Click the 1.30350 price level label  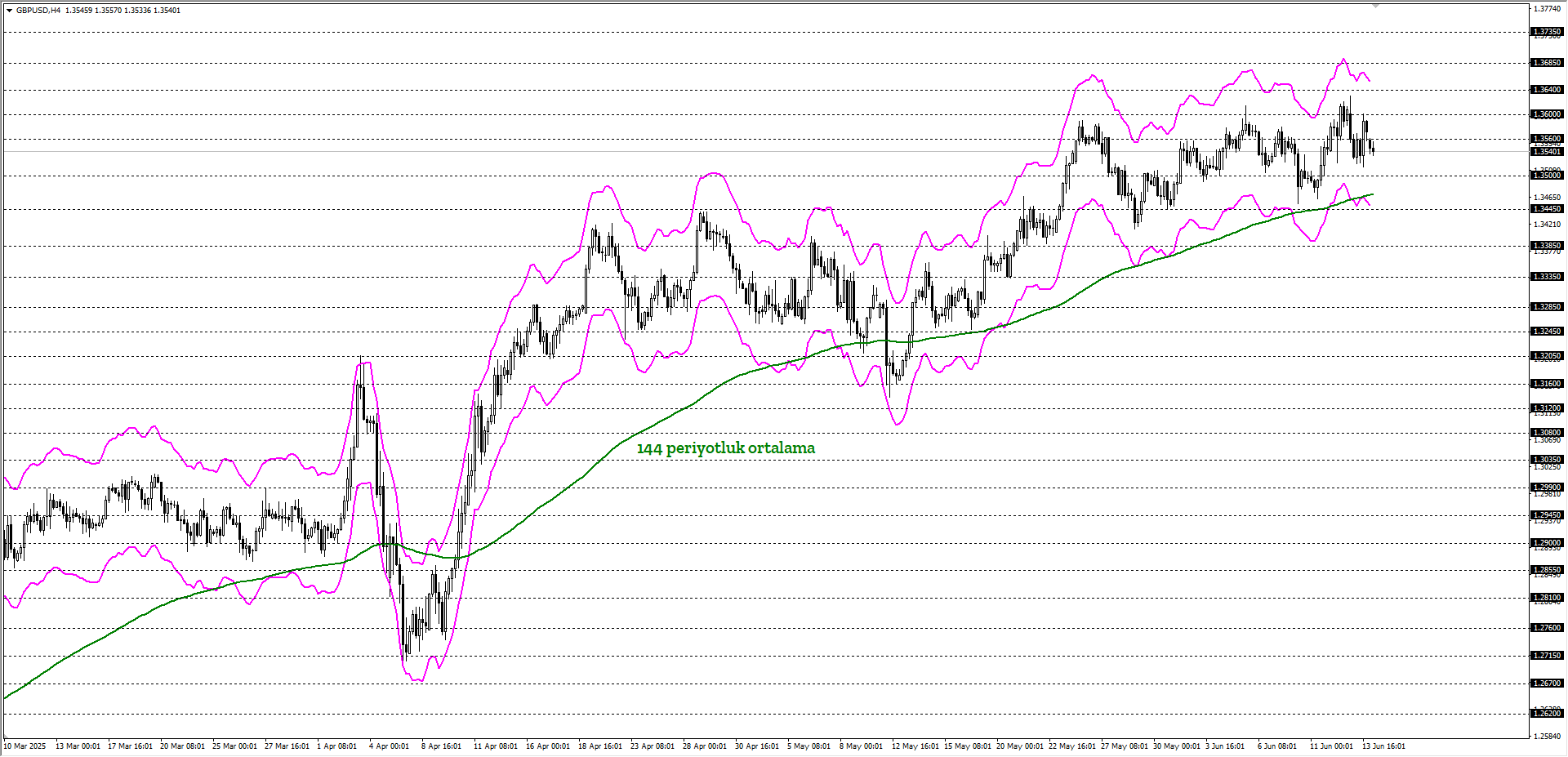(1546, 460)
